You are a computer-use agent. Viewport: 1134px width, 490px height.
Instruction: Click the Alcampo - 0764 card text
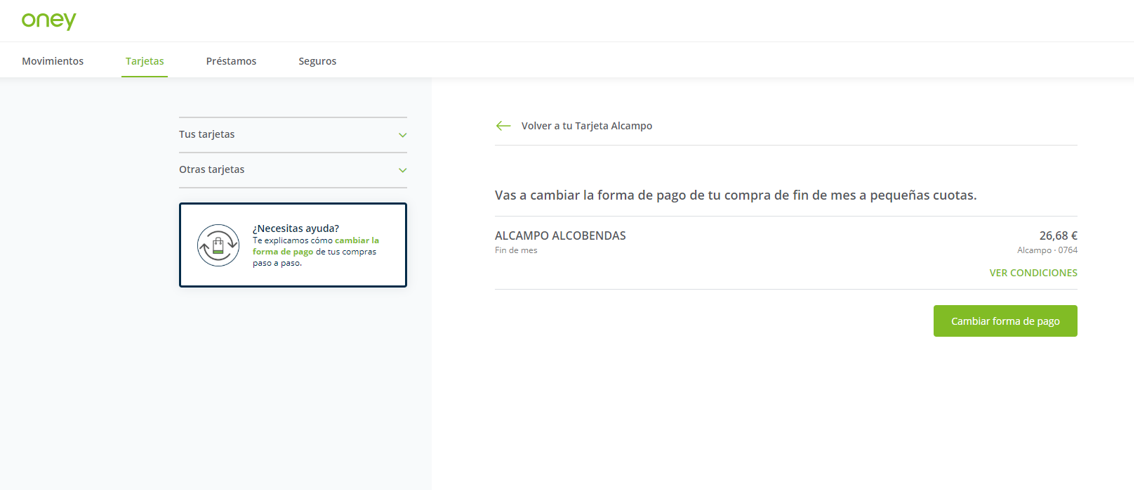[1047, 250]
